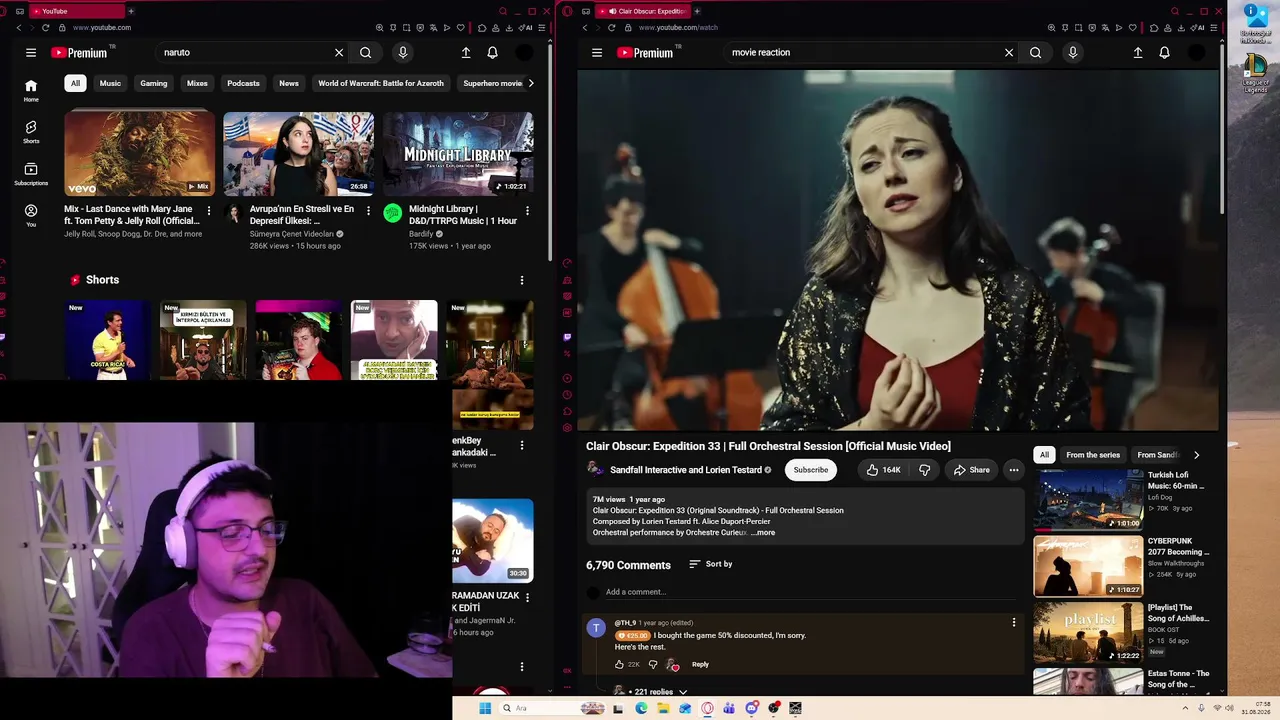Open guide menu in right YouTube window

click(597, 53)
